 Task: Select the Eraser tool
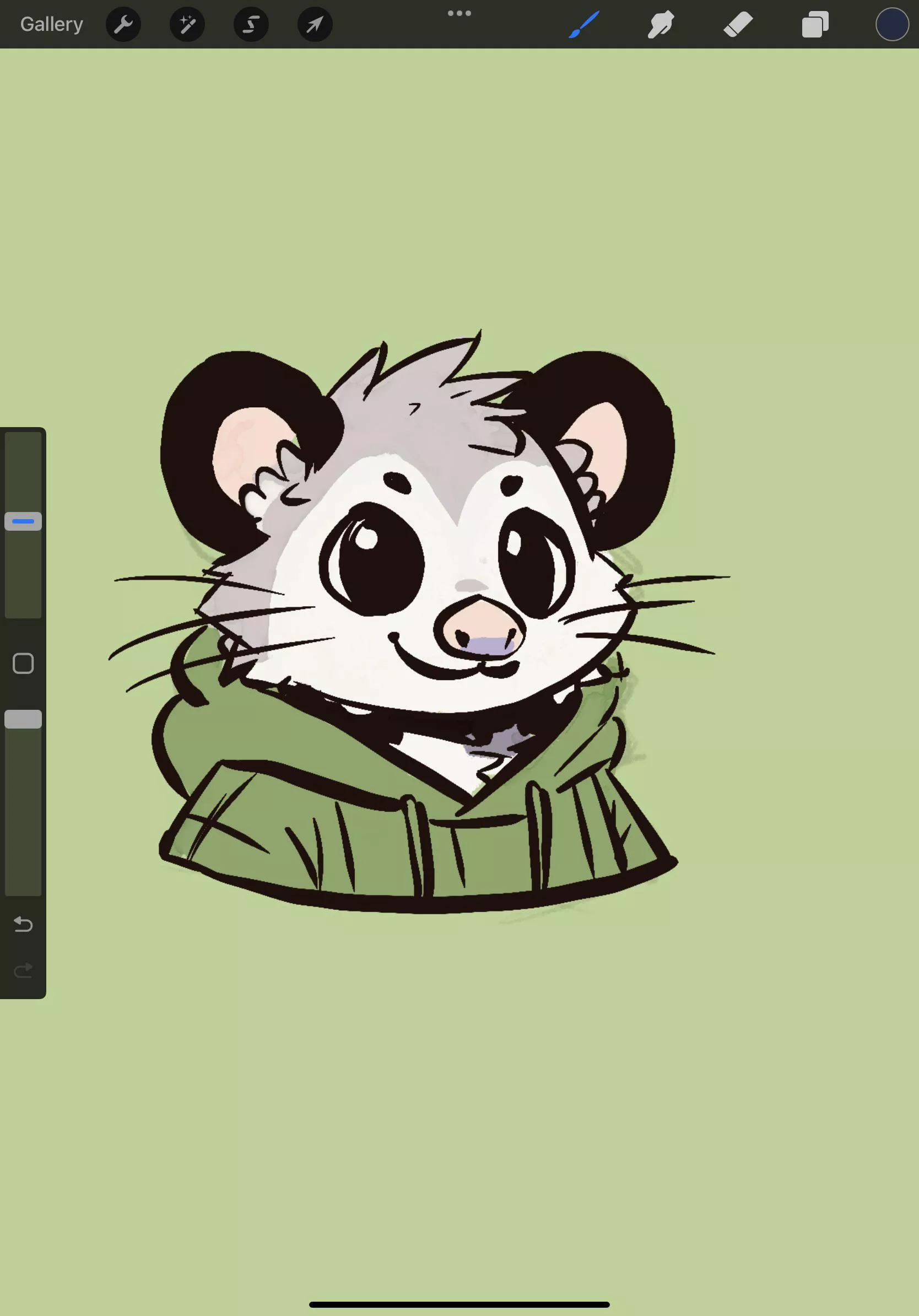point(738,24)
